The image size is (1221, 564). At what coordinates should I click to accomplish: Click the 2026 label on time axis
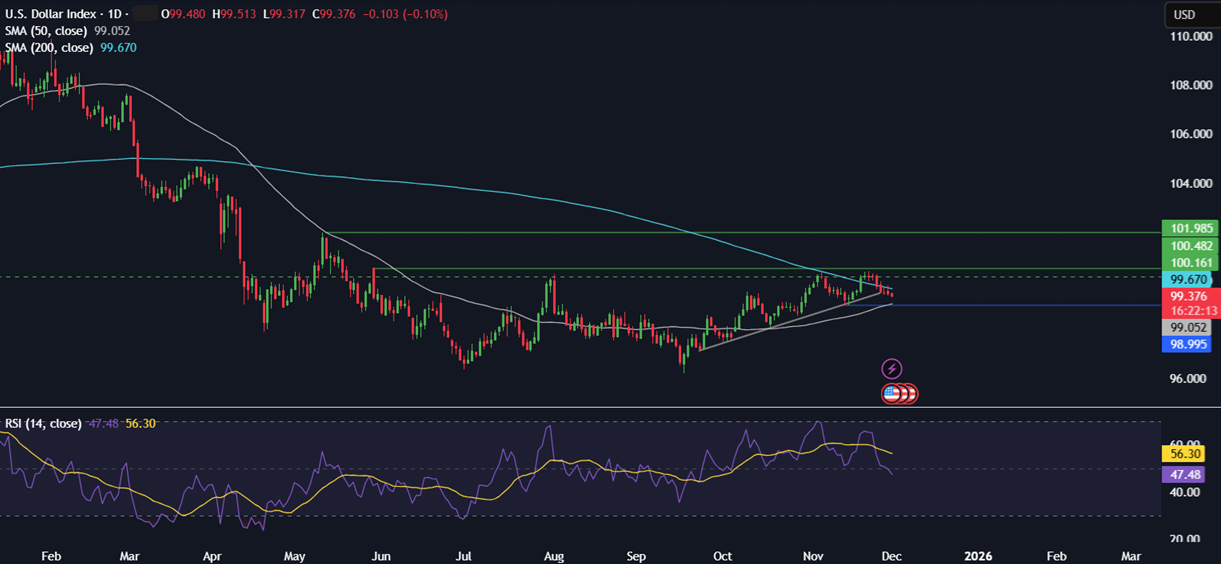(979, 554)
